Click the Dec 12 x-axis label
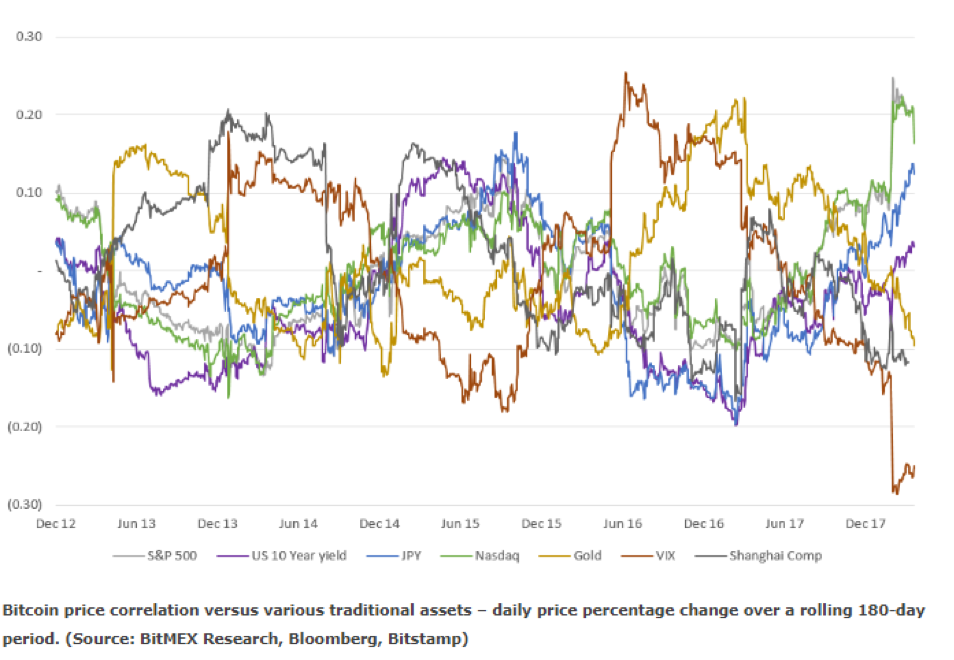The height and width of the screenshot is (660, 954). tap(56, 524)
